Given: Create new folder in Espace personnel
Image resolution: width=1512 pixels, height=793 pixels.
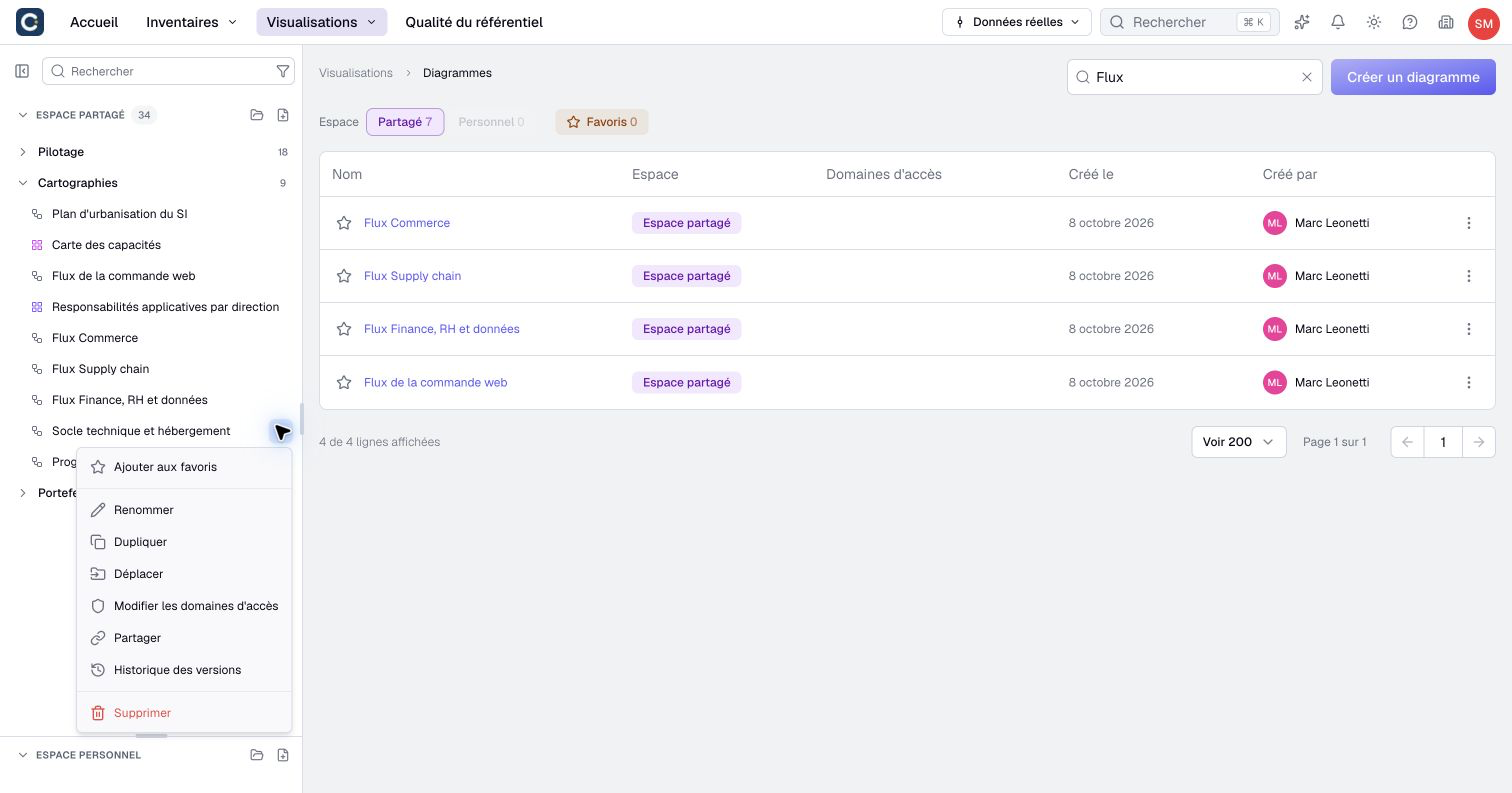Looking at the screenshot, I should point(257,755).
